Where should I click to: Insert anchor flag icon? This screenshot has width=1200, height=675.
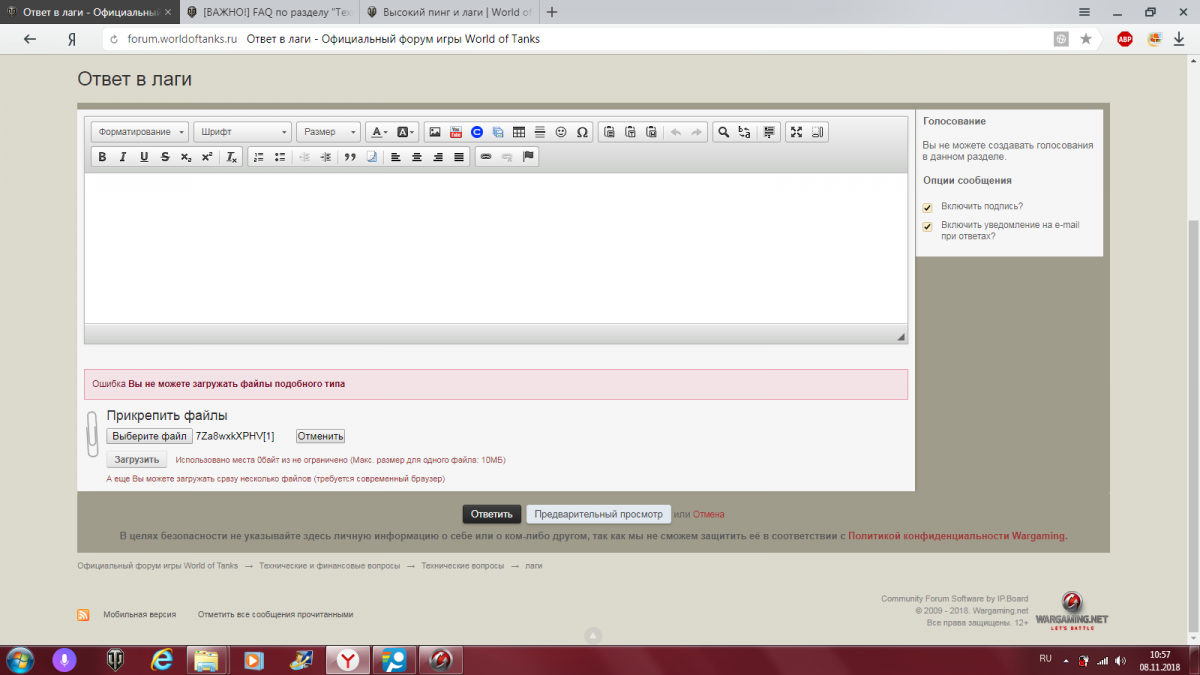(x=529, y=157)
